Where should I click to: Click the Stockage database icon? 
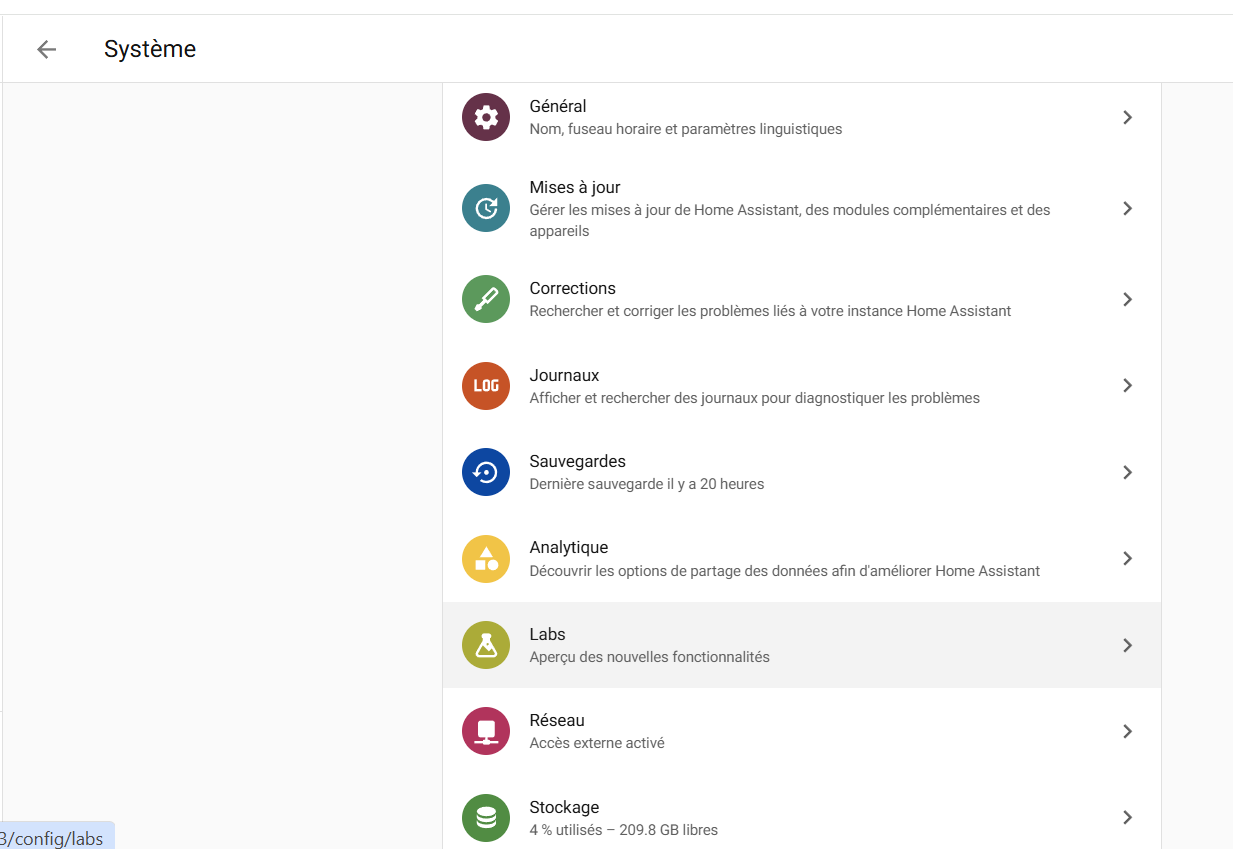486,818
